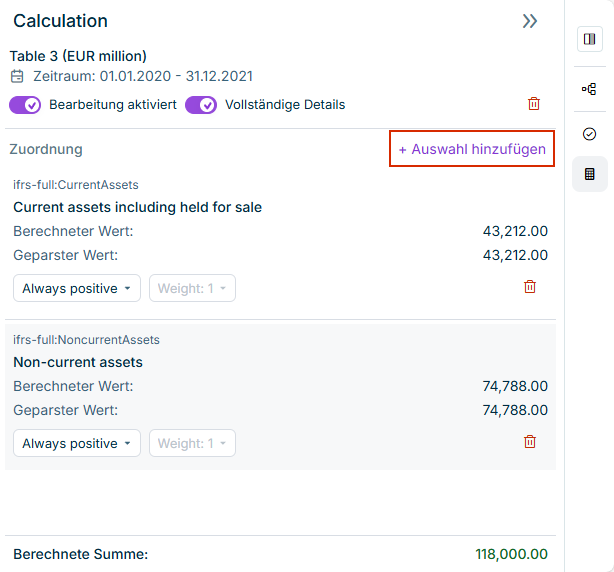Collapse the Calculation panel with double chevron
This screenshot has width=614, height=572.
point(530,21)
